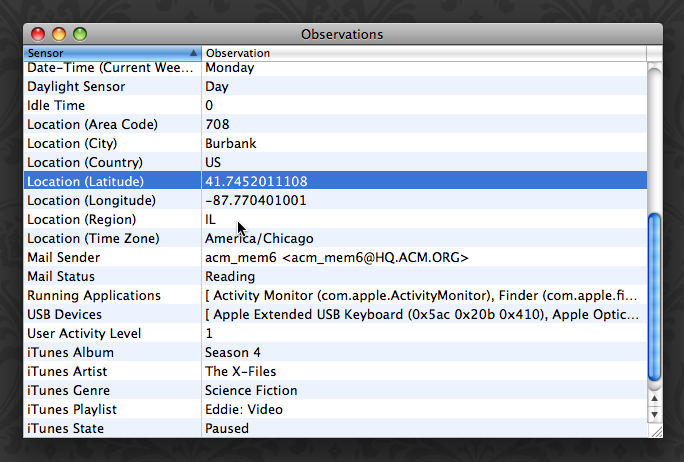The image size is (684, 462).
Task: Click the Observation column header
Action: click(424, 53)
